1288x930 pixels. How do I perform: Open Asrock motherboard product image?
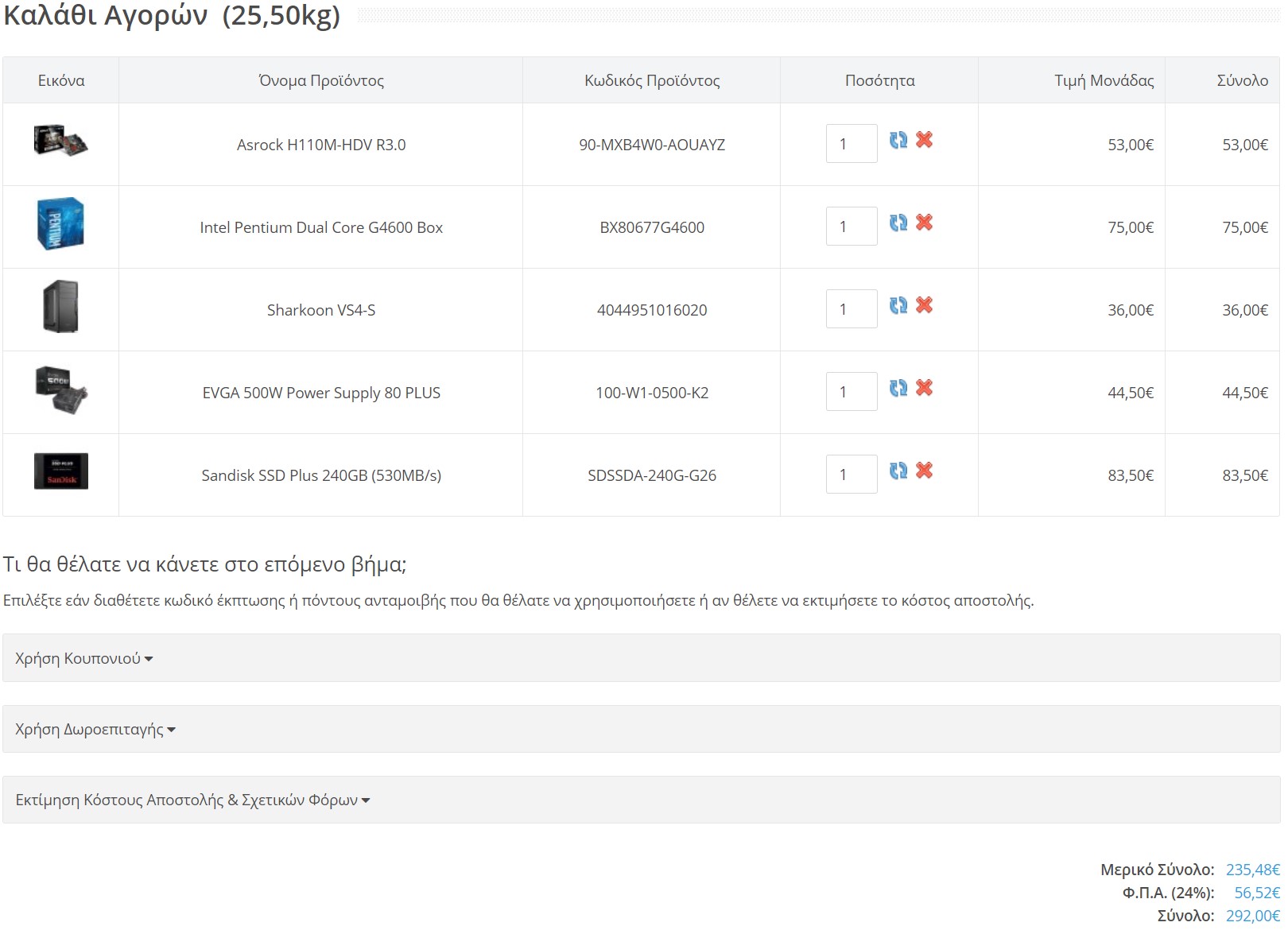pos(61,141)
